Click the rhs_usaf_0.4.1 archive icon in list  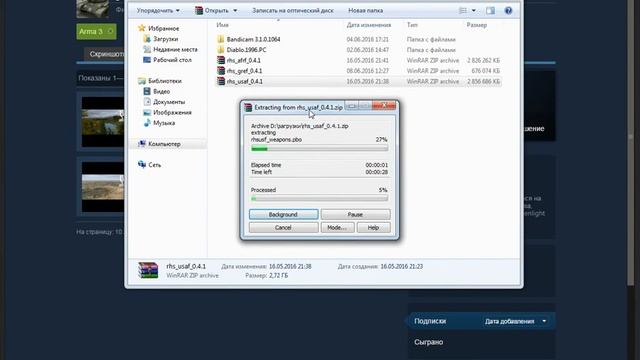point(221,81)
